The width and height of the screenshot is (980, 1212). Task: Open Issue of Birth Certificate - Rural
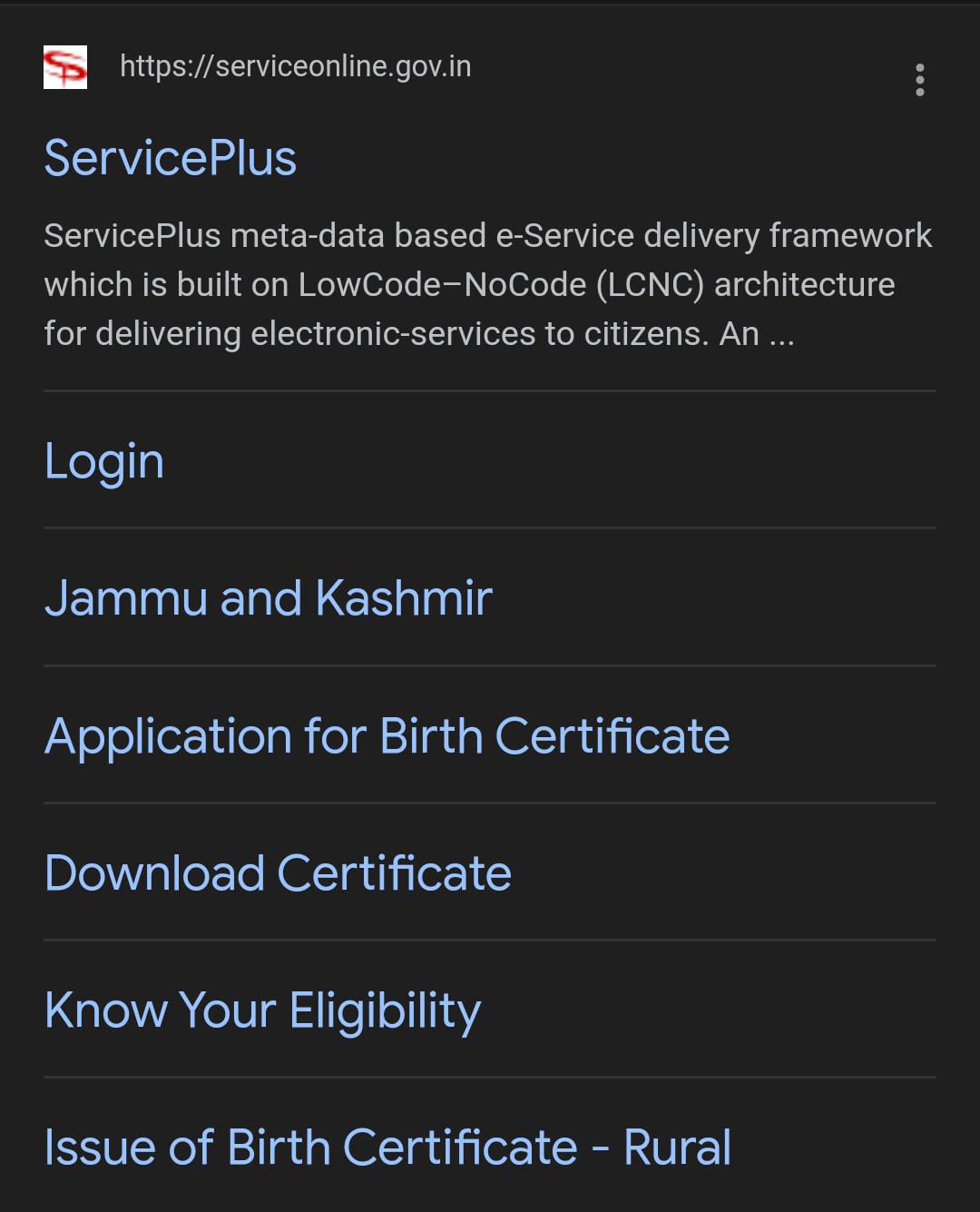tap(387, 1148)
